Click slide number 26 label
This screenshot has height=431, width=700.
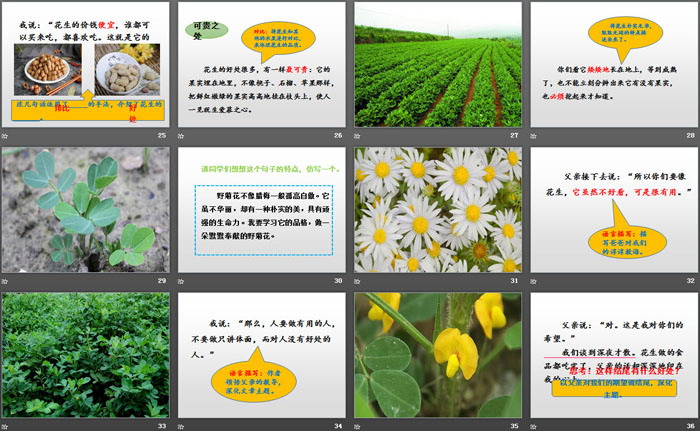[x=338, y=135]
